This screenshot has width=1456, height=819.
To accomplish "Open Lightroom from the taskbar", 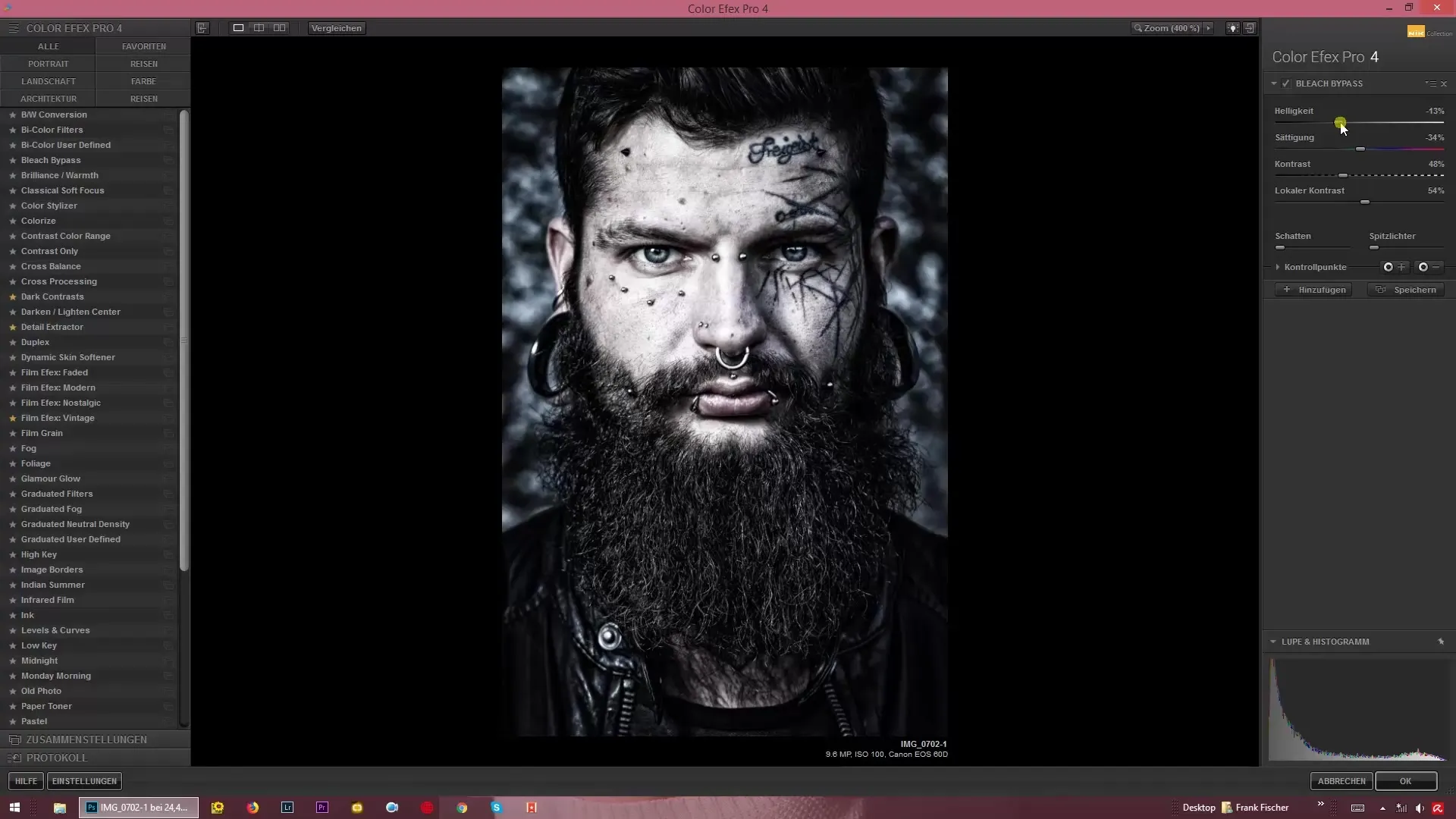I will coord(287,808).
